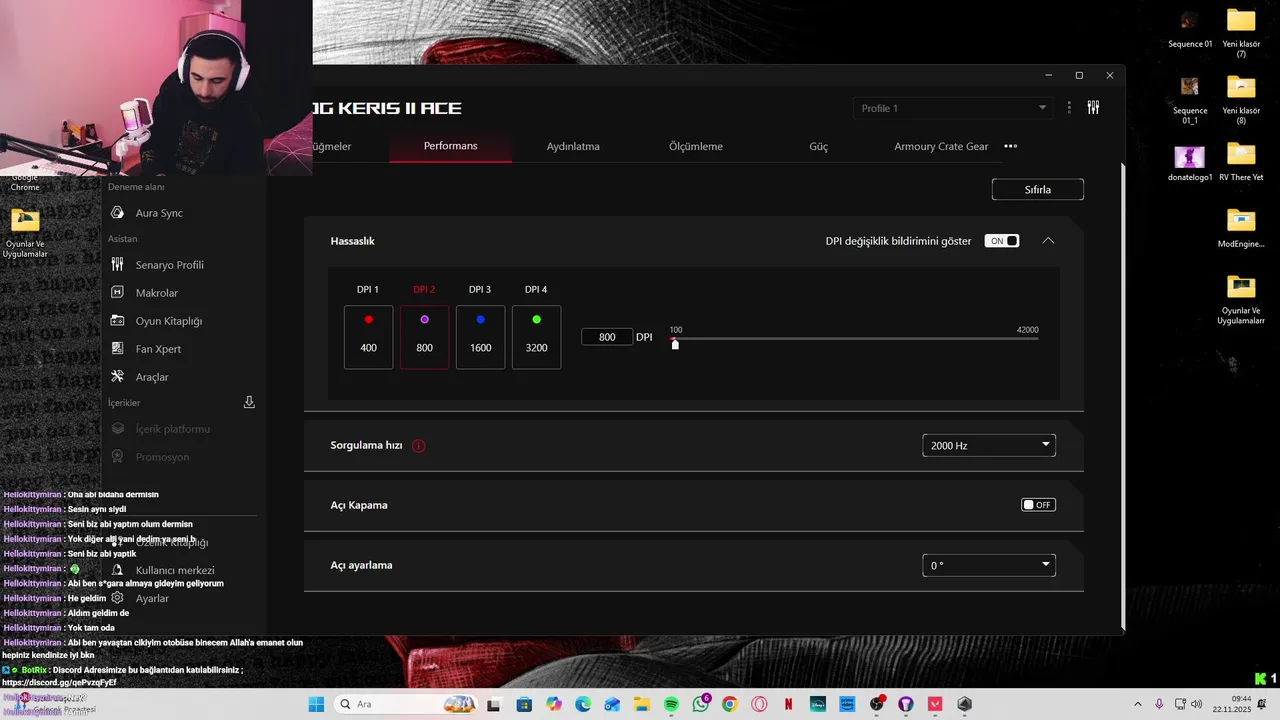Open the Sequence 01 desktop file
Viewport: 1280px width, 720px height.
tap(1190, 29)
